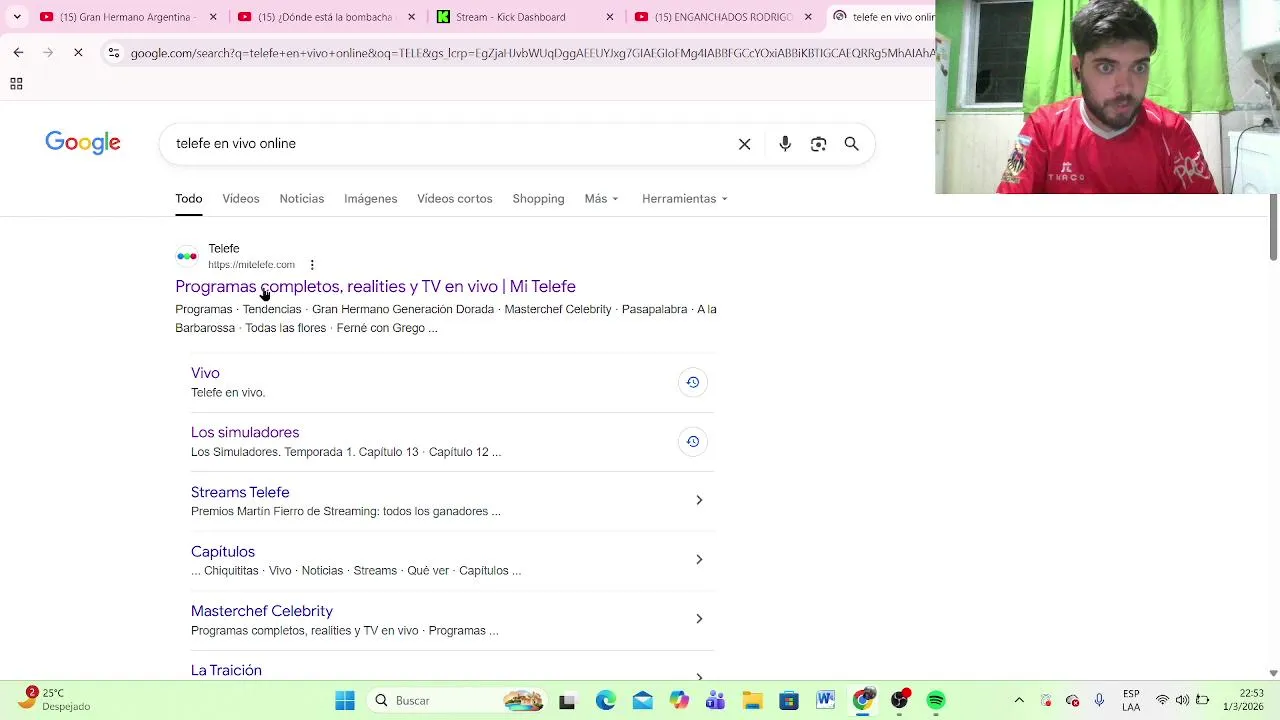The height and width of the screenshot is (720, 1280).
Task: Click the browser address bar URL
Action: pyautogui.click(x=532, y=53)
